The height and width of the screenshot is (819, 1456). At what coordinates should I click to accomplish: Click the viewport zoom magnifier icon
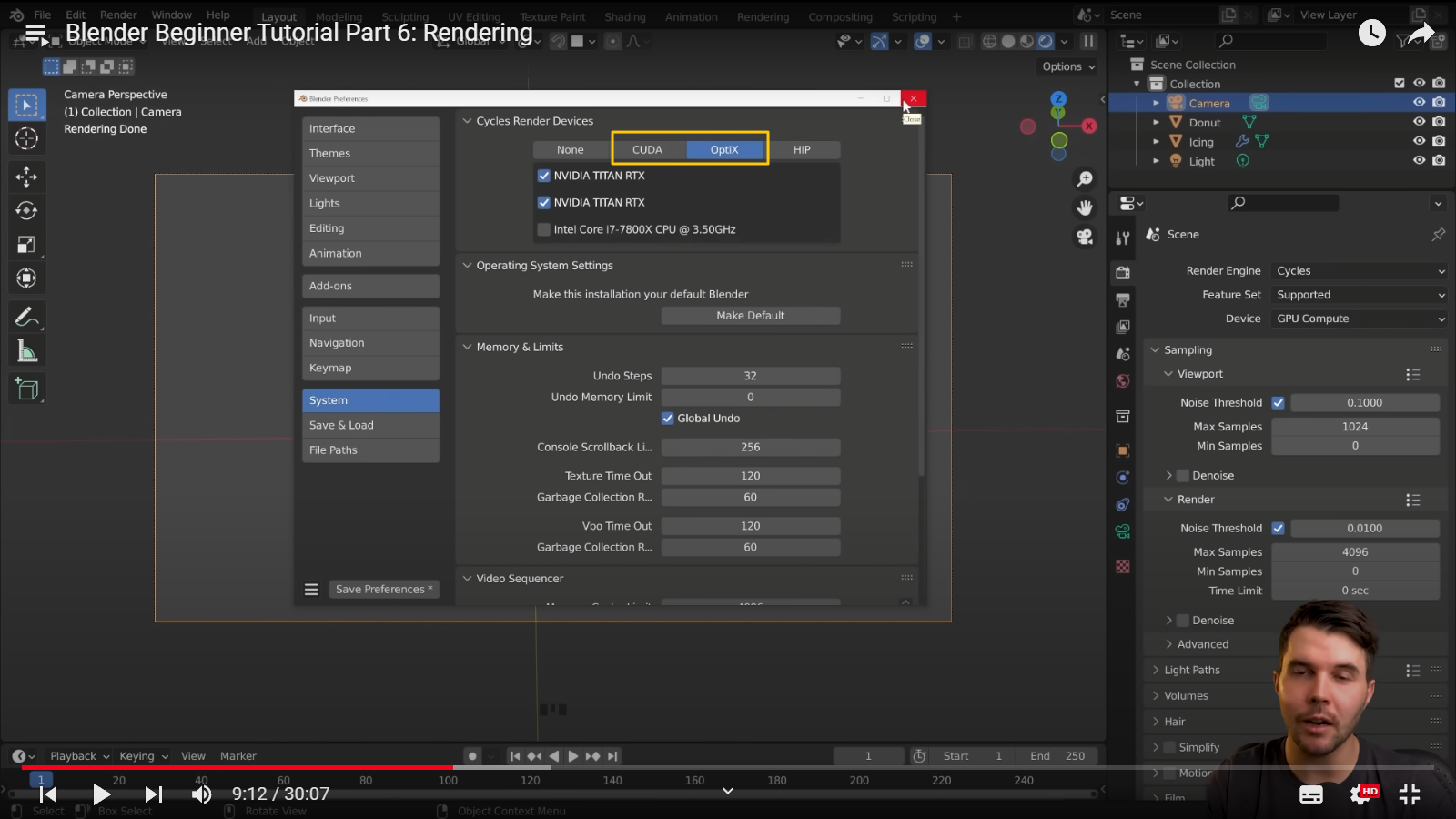[x=1085, y=179]
